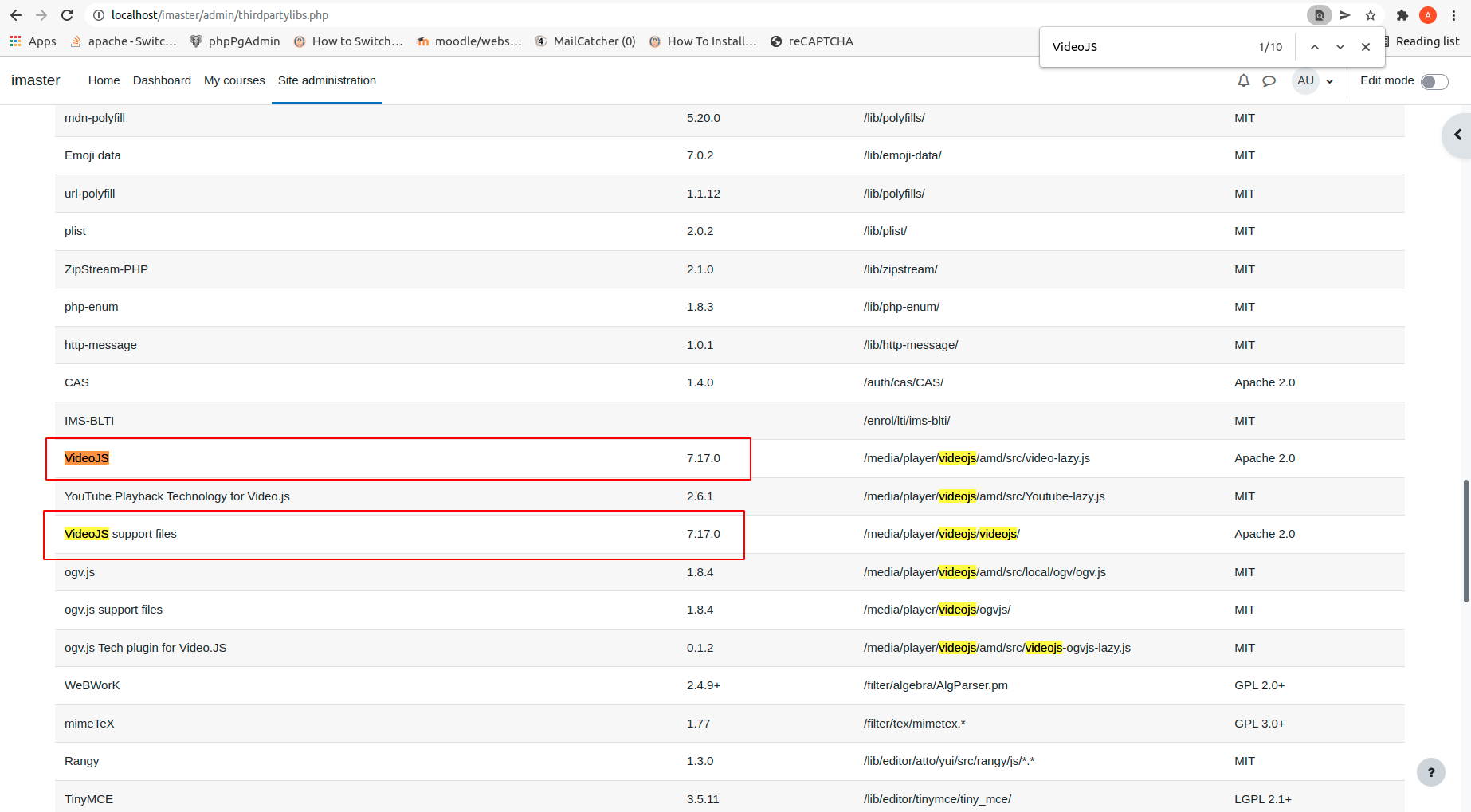
Task: Click /filter/algebra/AlgParser.pm location
Action: point(936,685)
